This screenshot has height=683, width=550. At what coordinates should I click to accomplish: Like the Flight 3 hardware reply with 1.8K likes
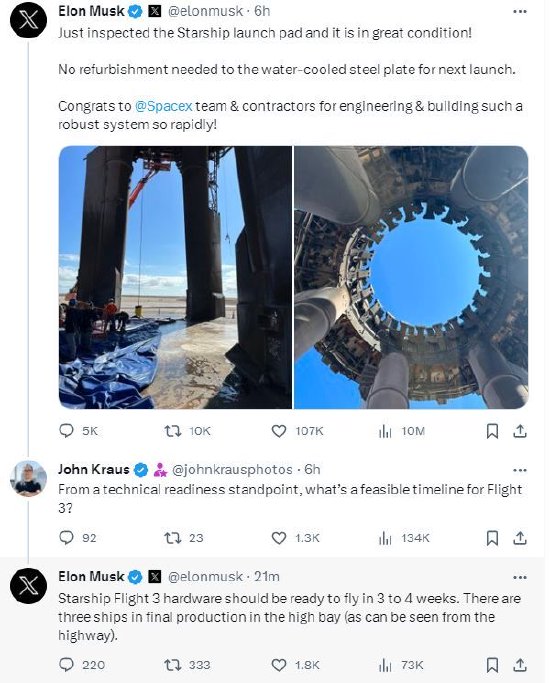point(279,665)
